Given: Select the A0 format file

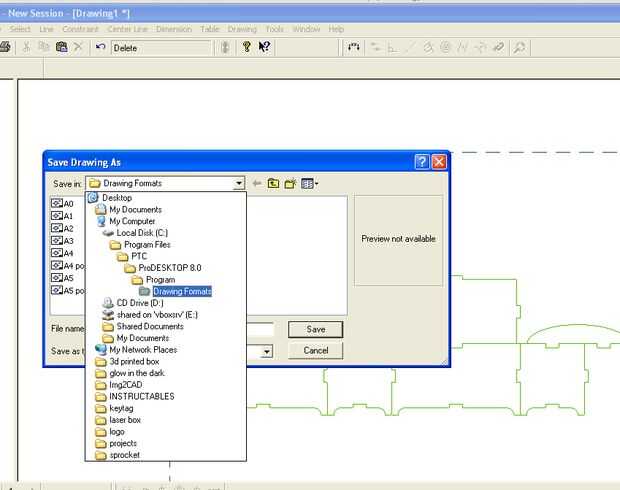Looking at the screenshot, I should point(62,203).
